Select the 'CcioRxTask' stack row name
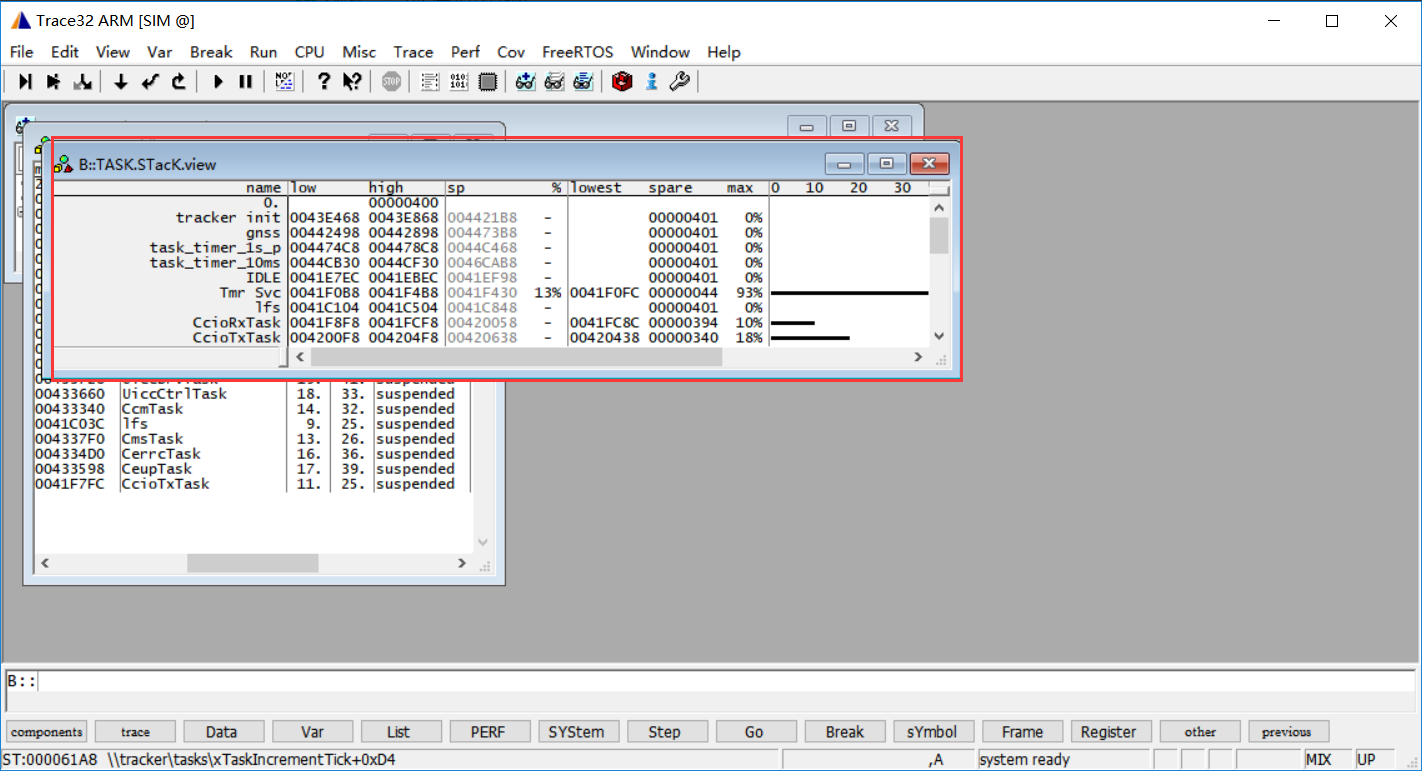 tap(237, 323)
